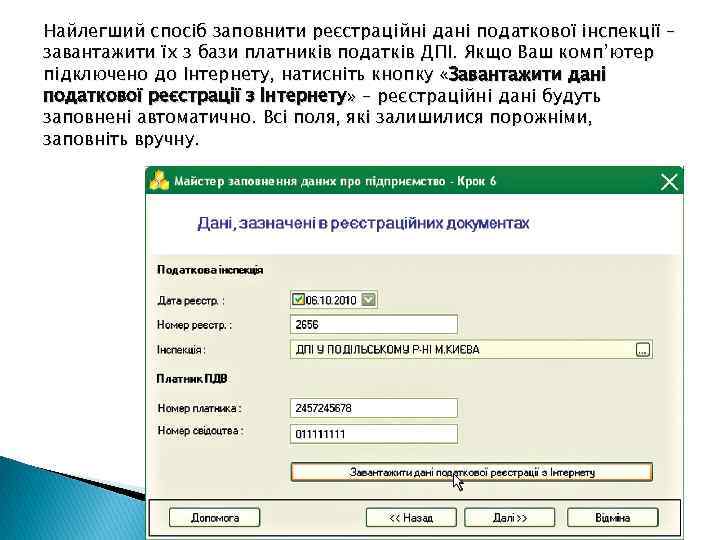Click the heading Дані, зазначені в реєстраційних документах
Screen dimensions: 720x540
pyautogui.click(x=363, y=224)
